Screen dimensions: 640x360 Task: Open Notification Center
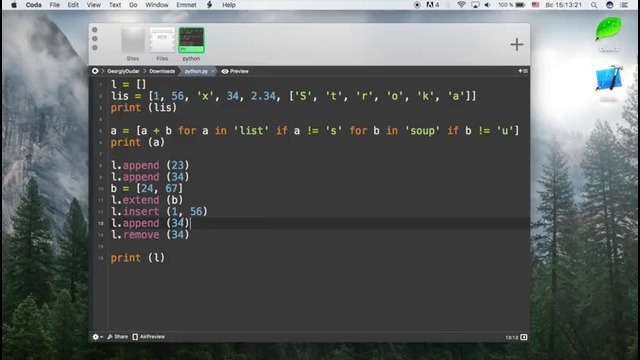pyautogui.click(x=624, y=5)
